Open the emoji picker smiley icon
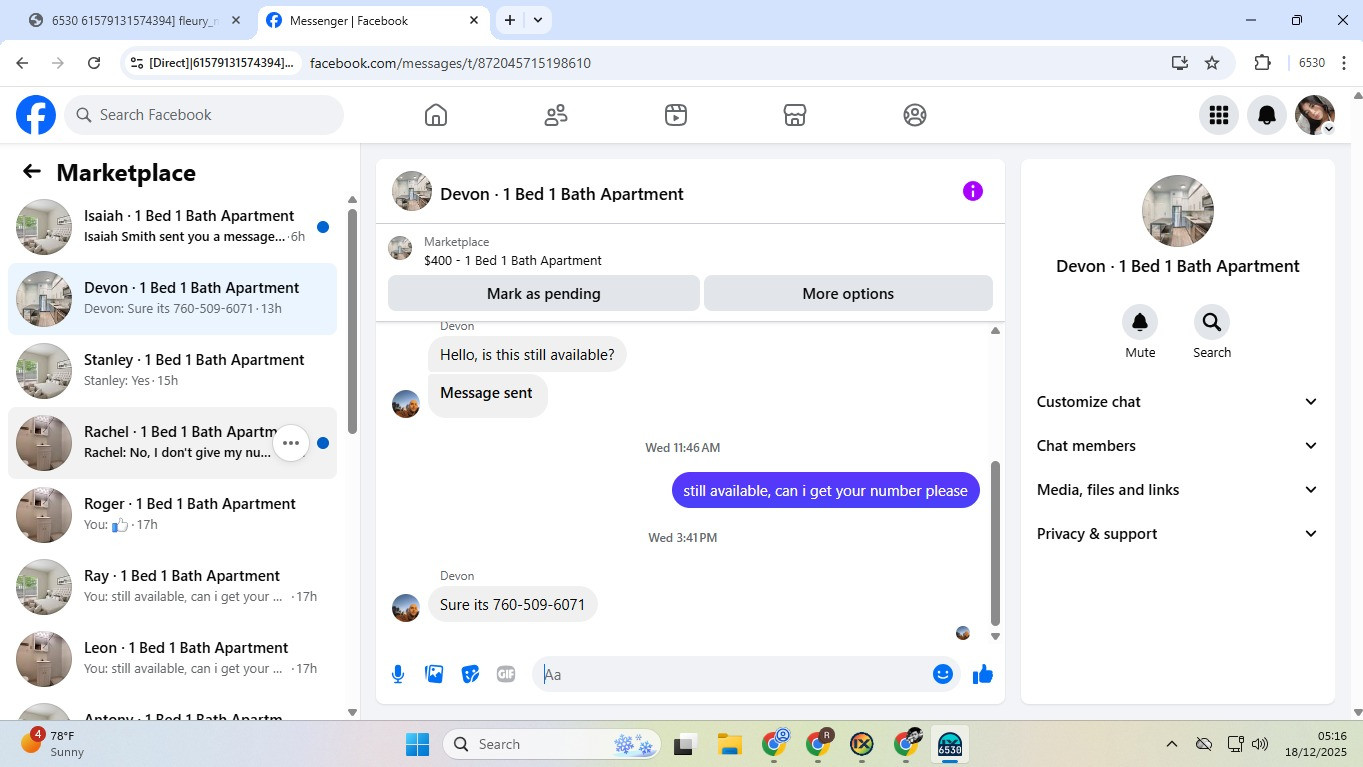The height and width of the screenshot is (767, 1363). [x=942, y=674]
